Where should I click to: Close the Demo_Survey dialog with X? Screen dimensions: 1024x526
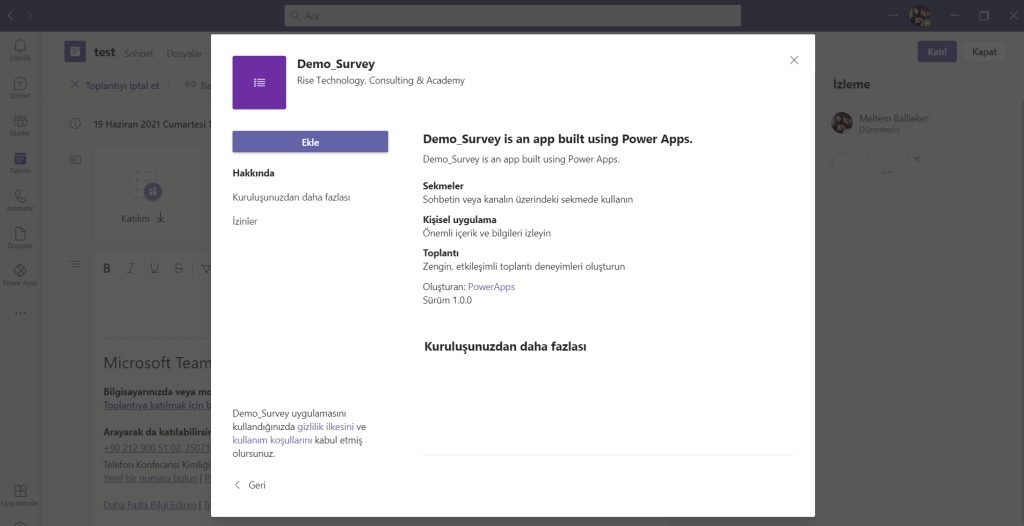(794, 60)
